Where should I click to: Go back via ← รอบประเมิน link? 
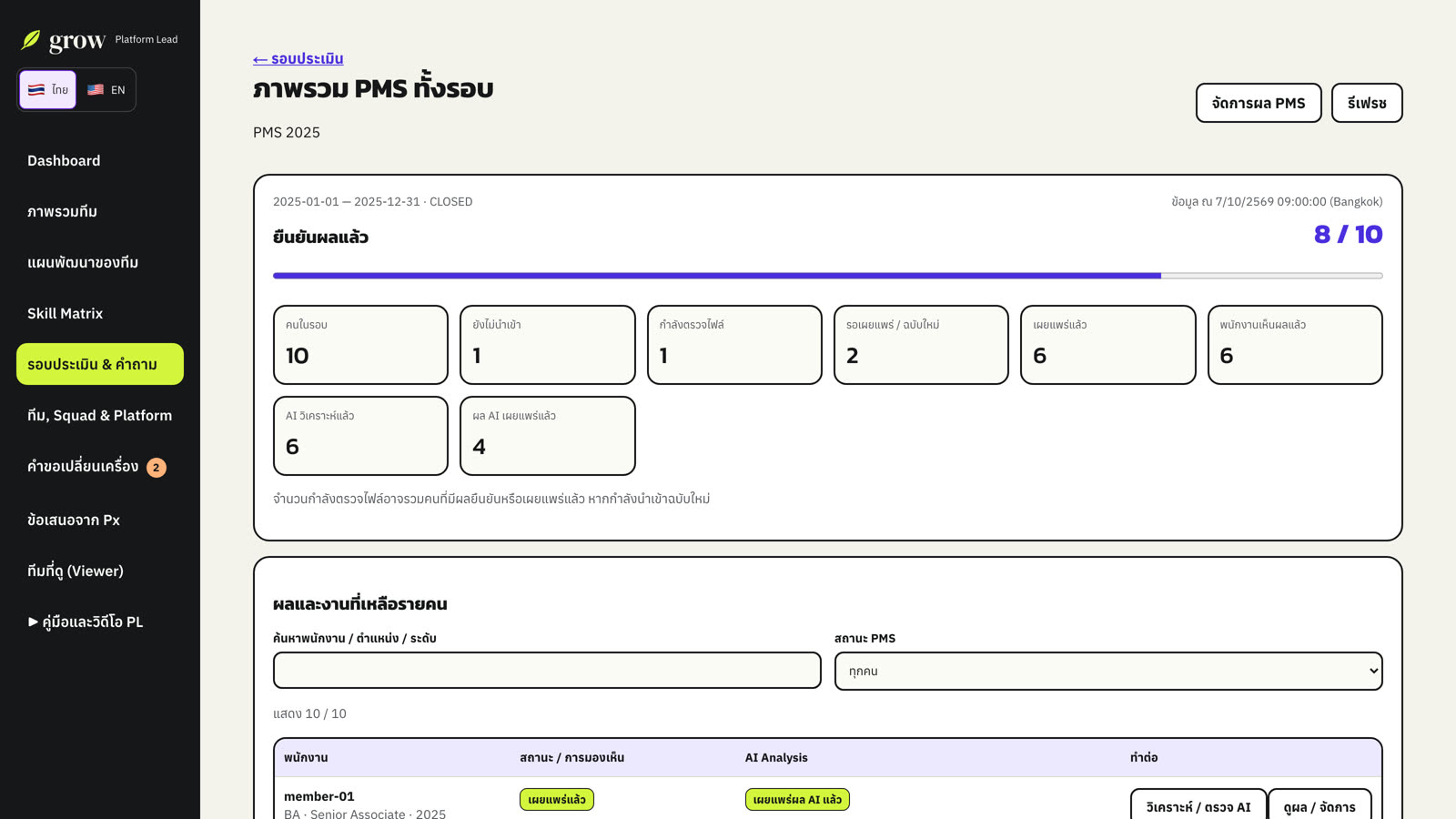point(298,58)
